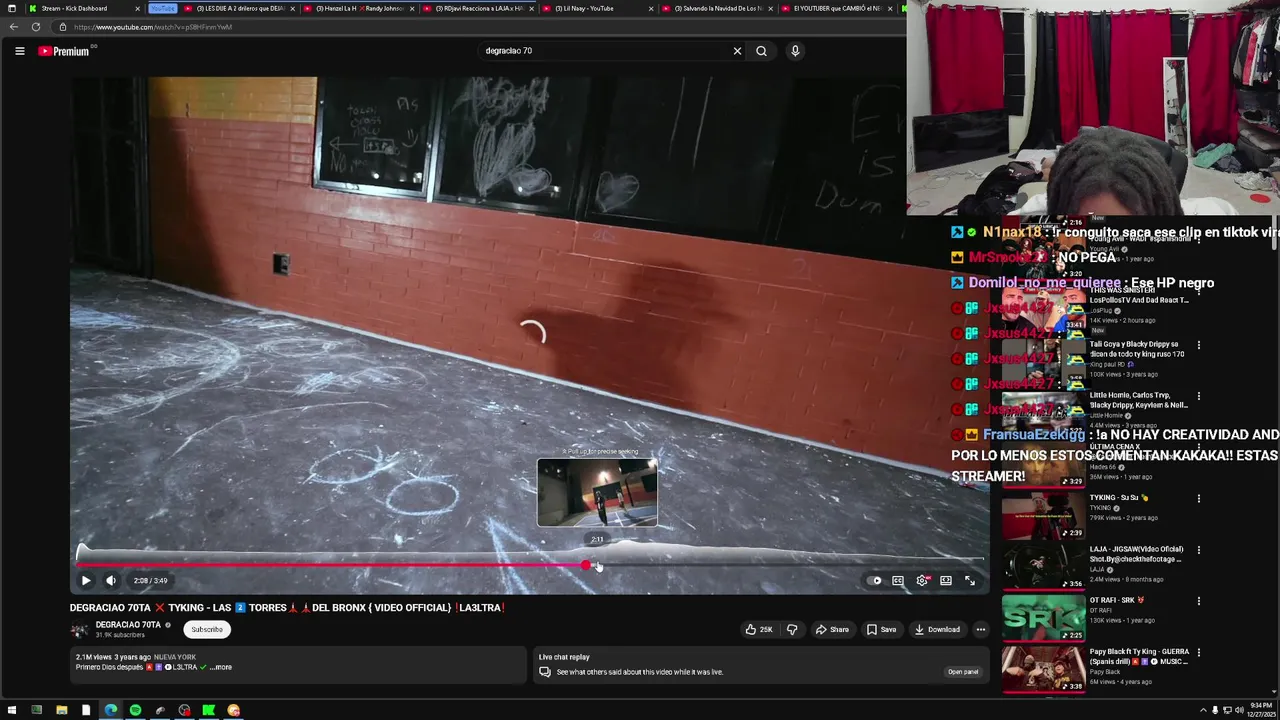Open TYKING - Su Su video thumbnail
Viewport: 1280px width, 720px height.
click(1043, 515)
